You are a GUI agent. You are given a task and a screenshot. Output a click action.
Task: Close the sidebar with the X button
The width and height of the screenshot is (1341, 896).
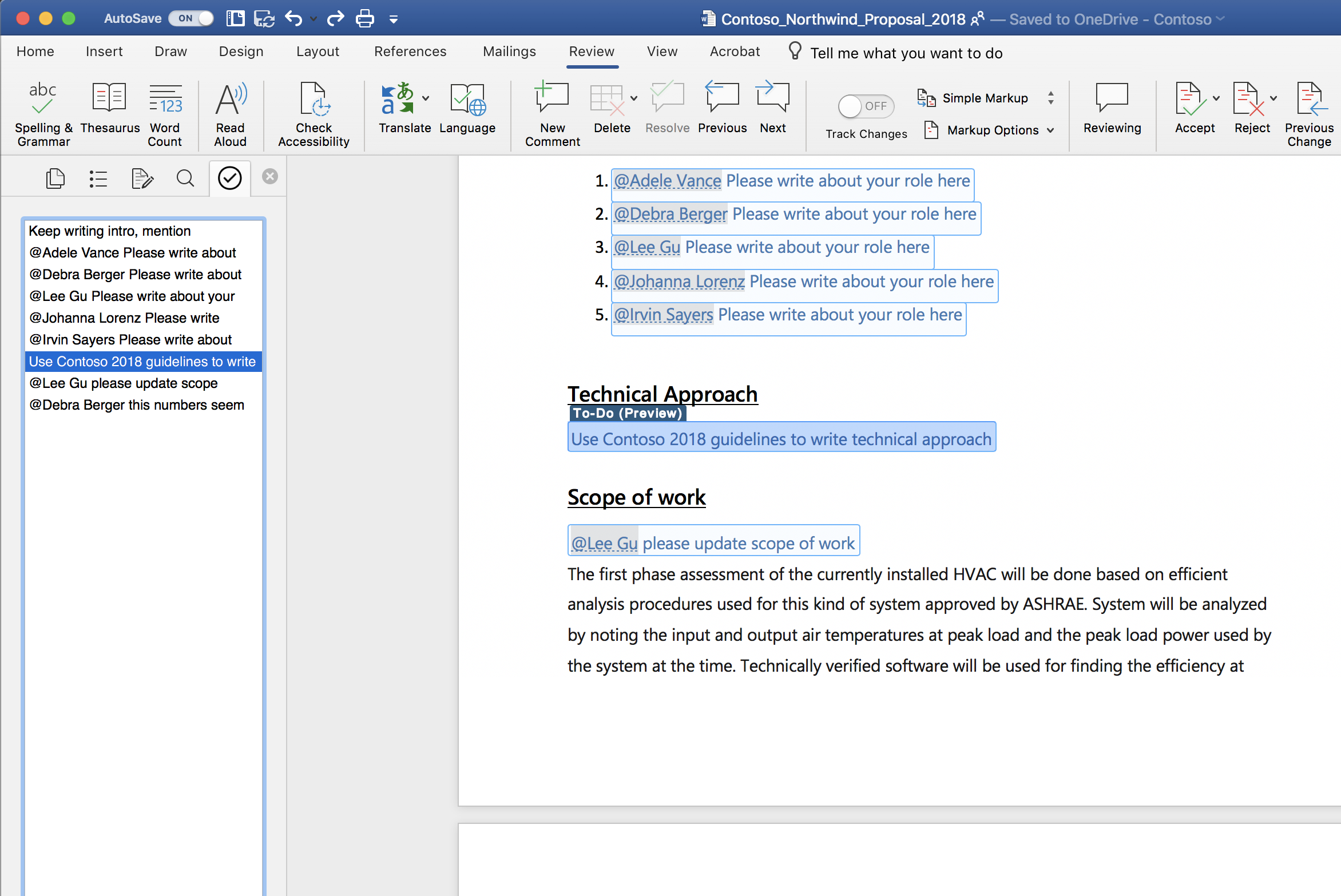(x=270, y=176)
